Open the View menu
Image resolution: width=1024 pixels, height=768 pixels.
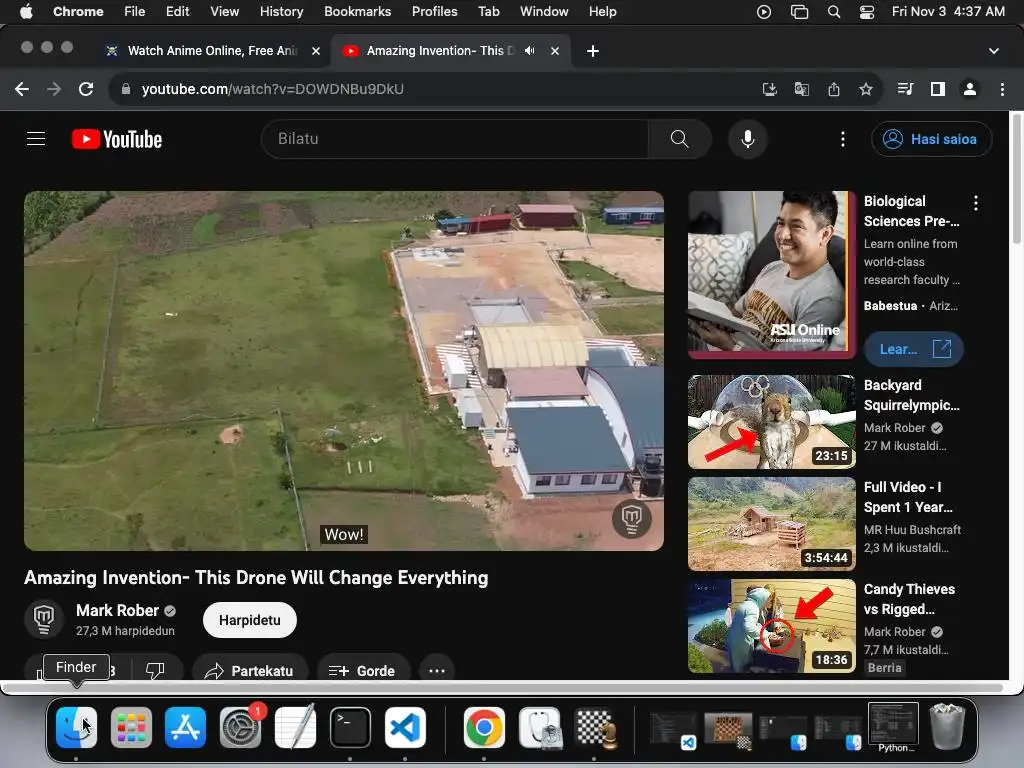pyautogui.click(x=224, y=11)
